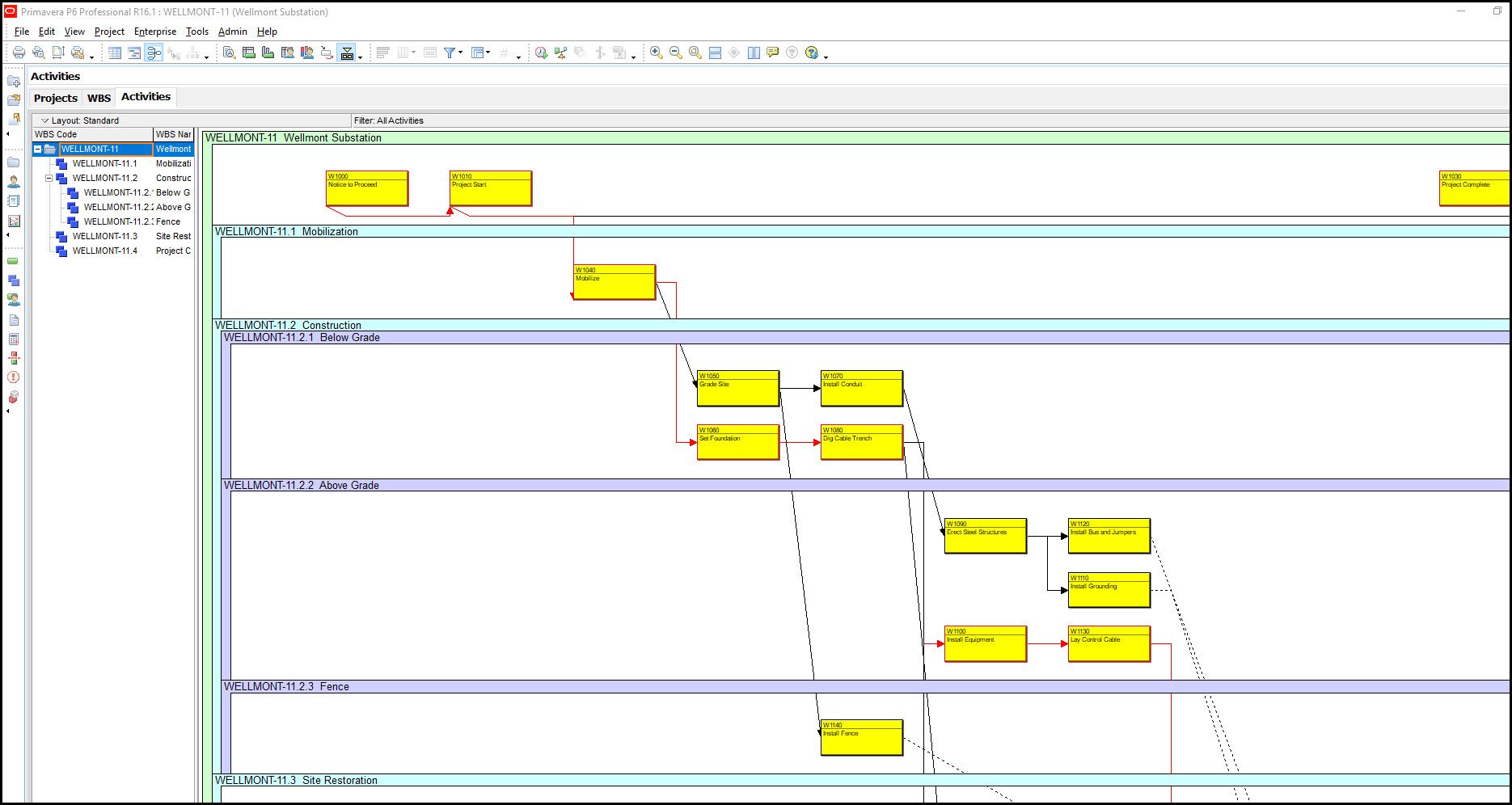Screen dimensions: 1512x805
Task: Switch to the Projects tab
Action: 56,98
